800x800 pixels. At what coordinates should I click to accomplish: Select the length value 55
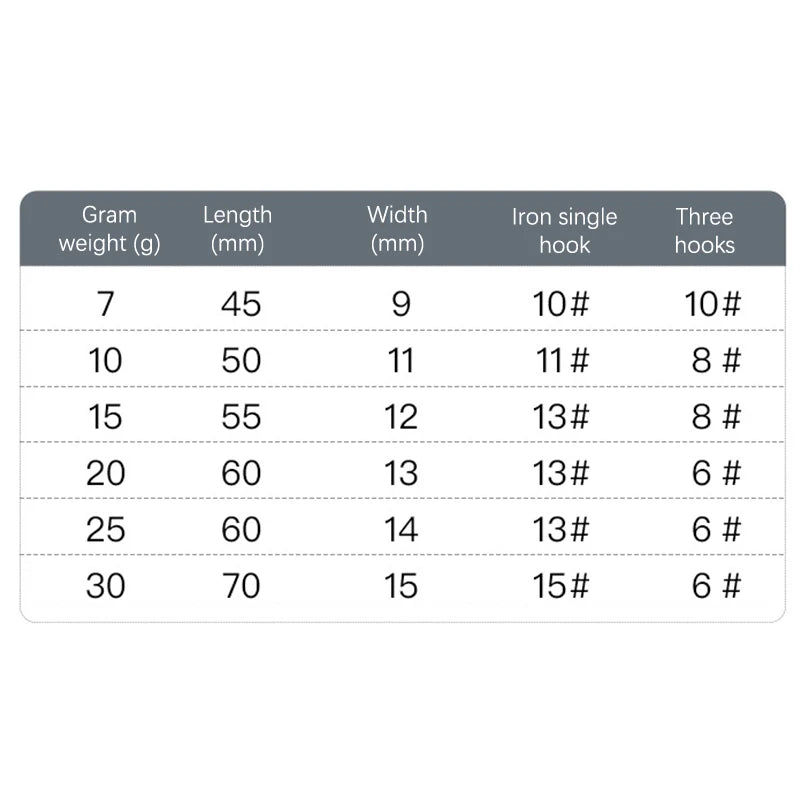point(241,416)
